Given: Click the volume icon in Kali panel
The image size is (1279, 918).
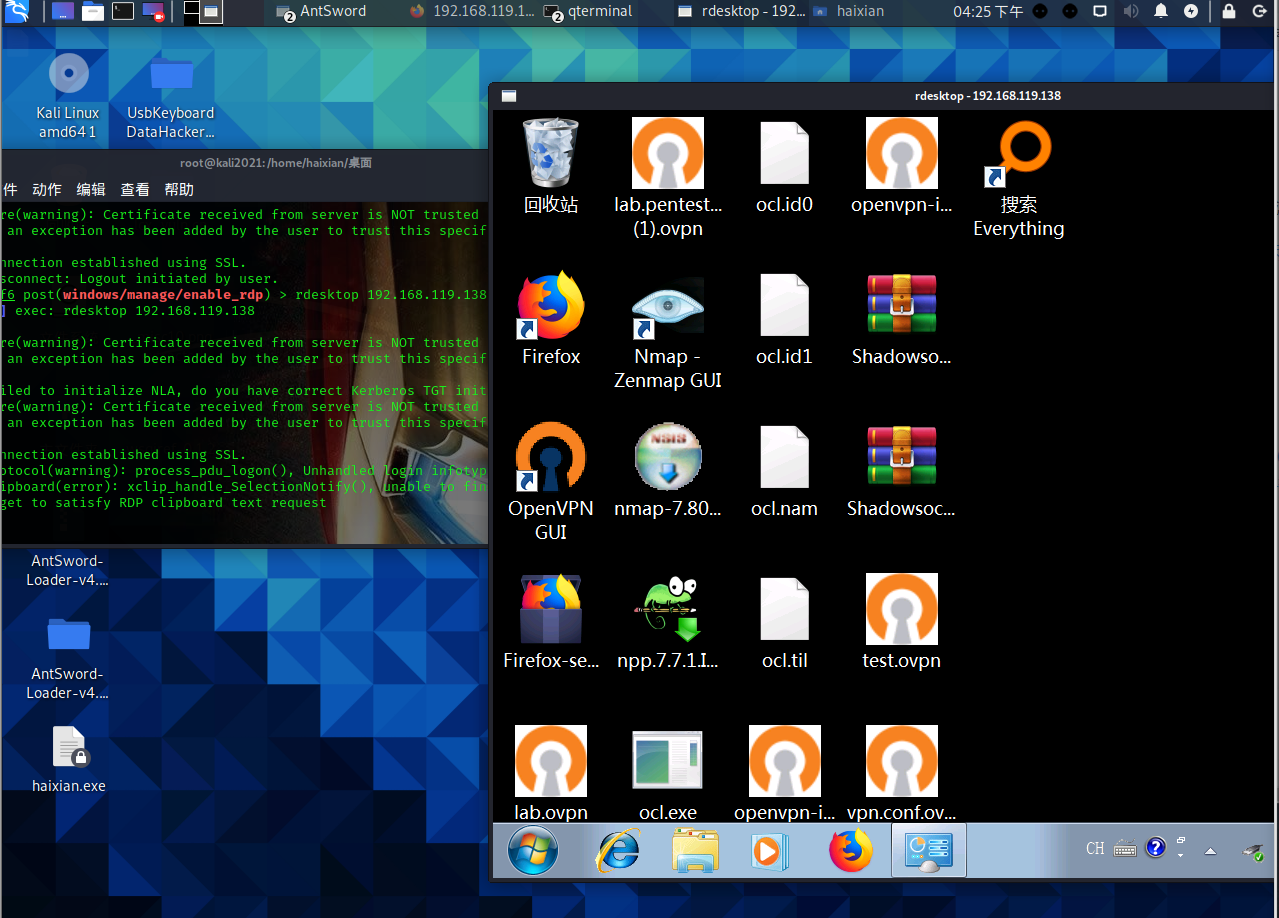Looking at the screenshot, I should coord(1131,12).
